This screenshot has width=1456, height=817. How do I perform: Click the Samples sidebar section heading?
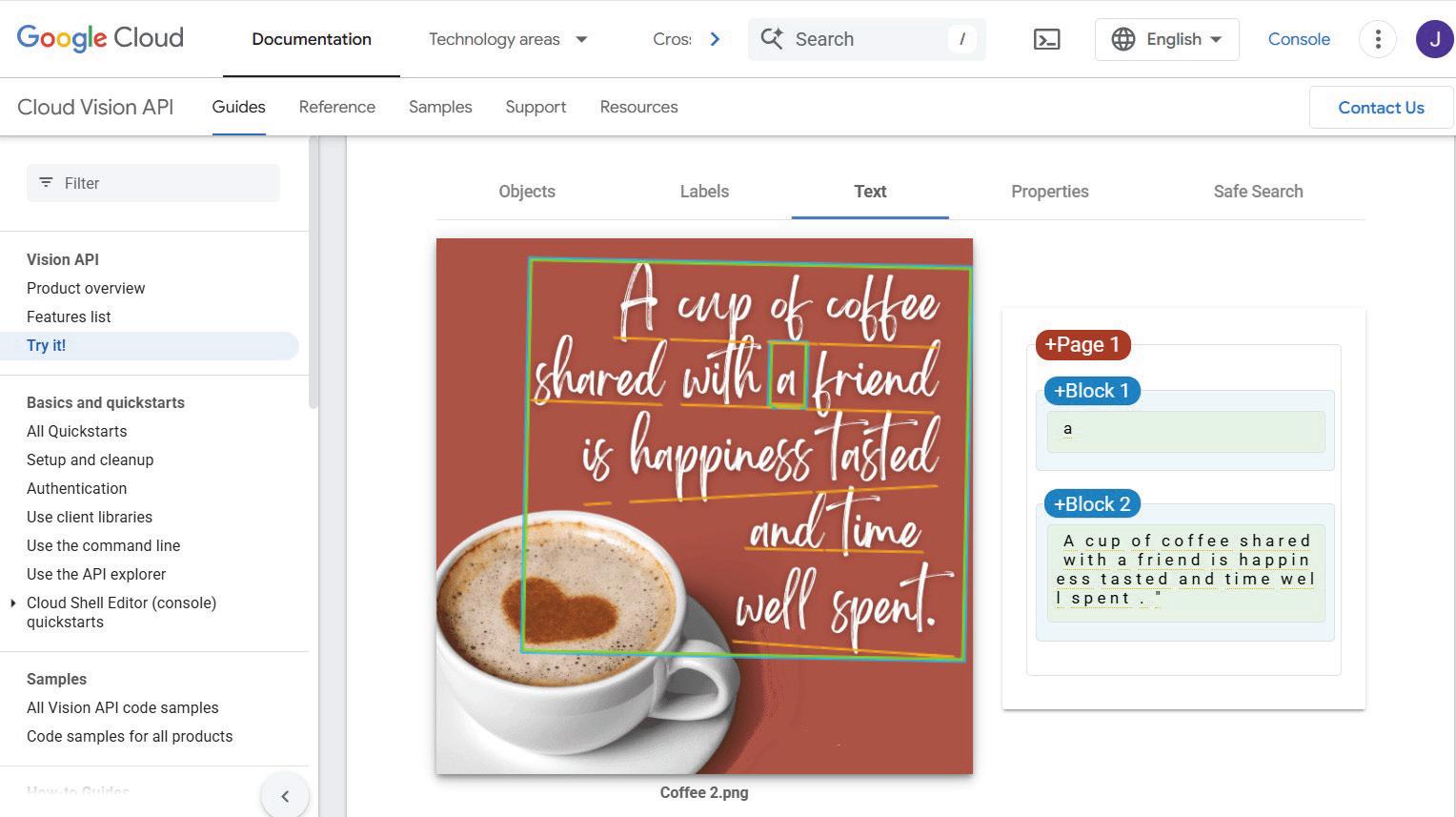pos(56,679)
